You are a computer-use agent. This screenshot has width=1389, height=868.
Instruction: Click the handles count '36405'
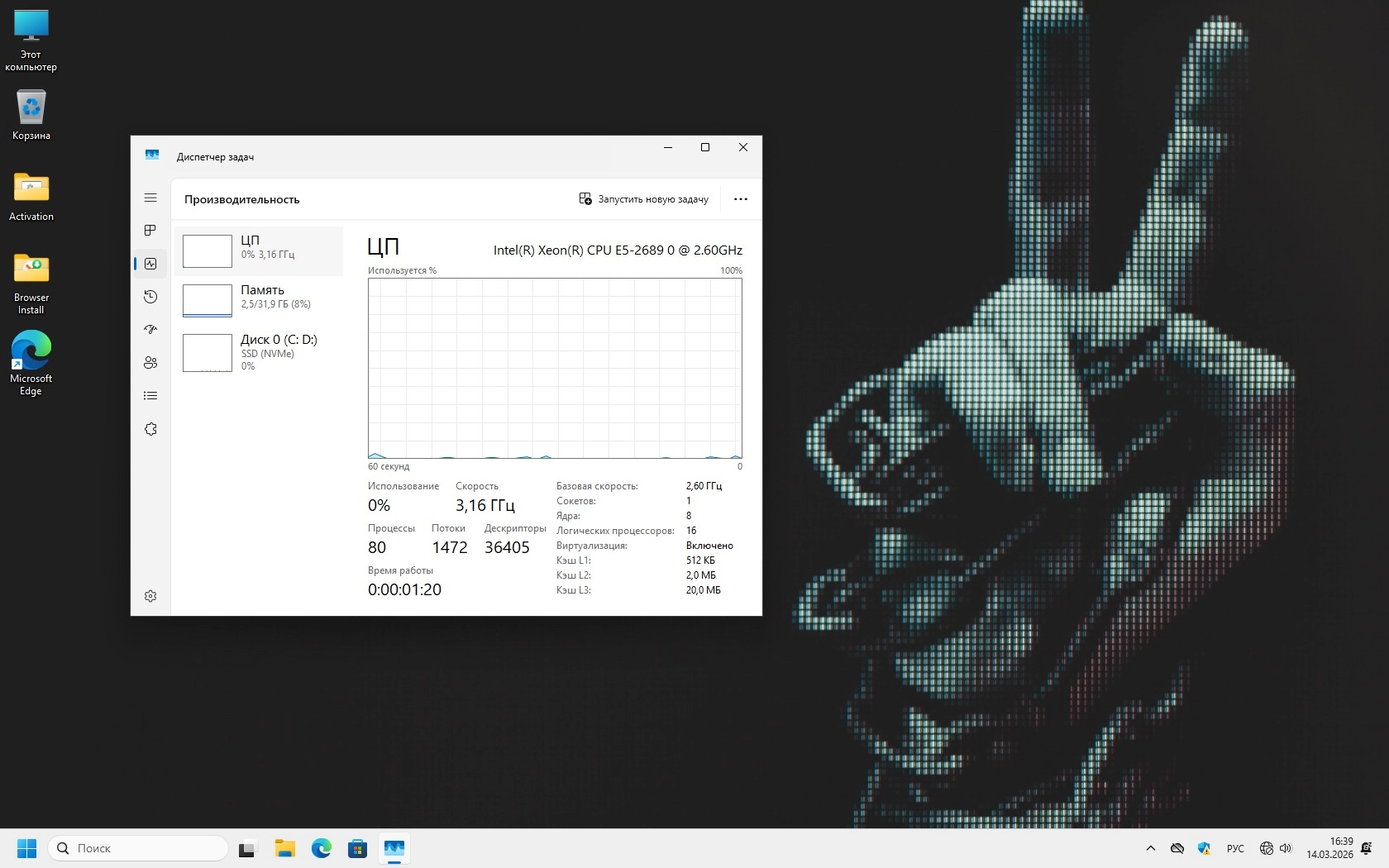tap(507, 547)
